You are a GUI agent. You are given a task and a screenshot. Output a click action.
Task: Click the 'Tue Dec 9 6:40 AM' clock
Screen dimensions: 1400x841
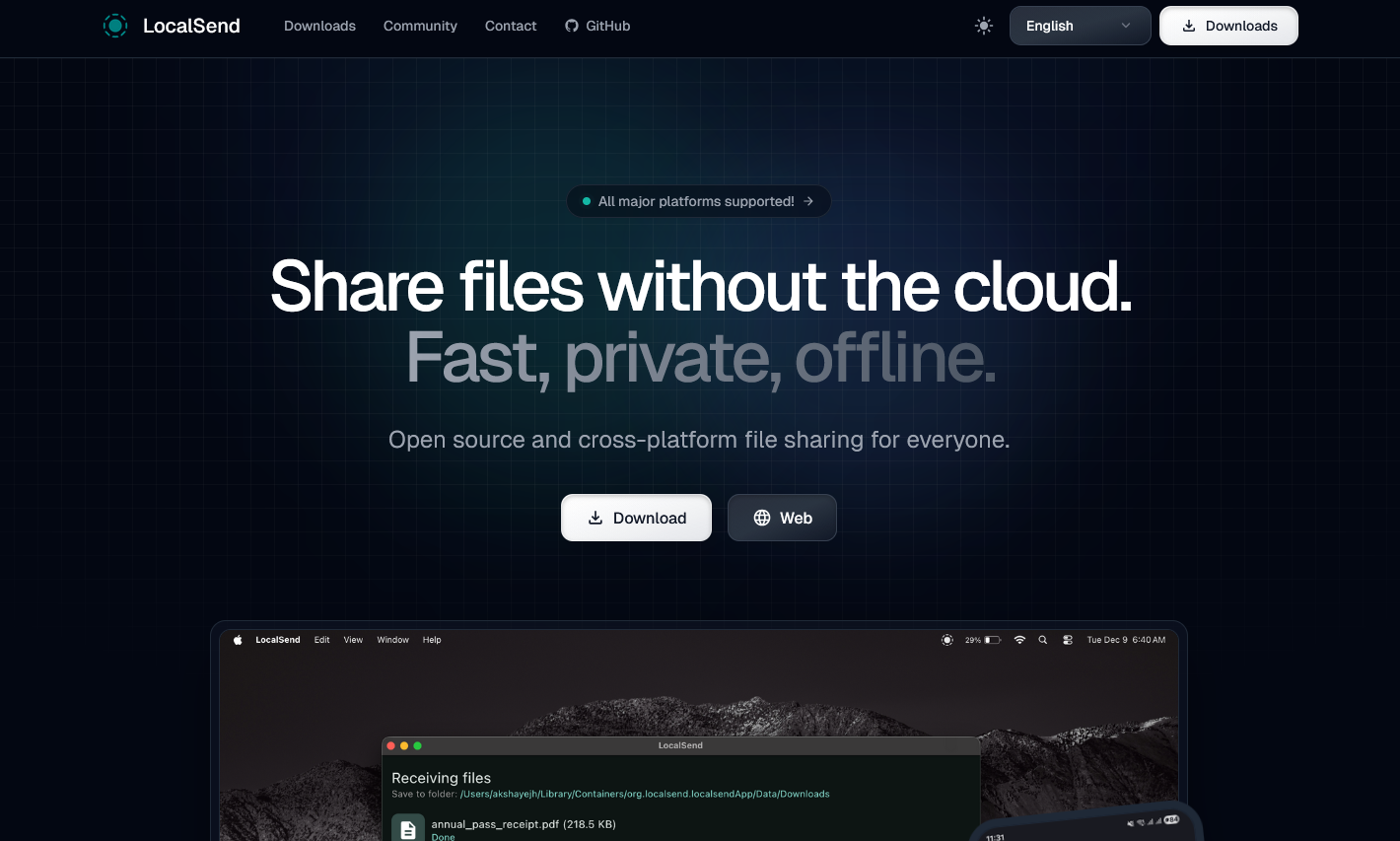click(1126, 640)
